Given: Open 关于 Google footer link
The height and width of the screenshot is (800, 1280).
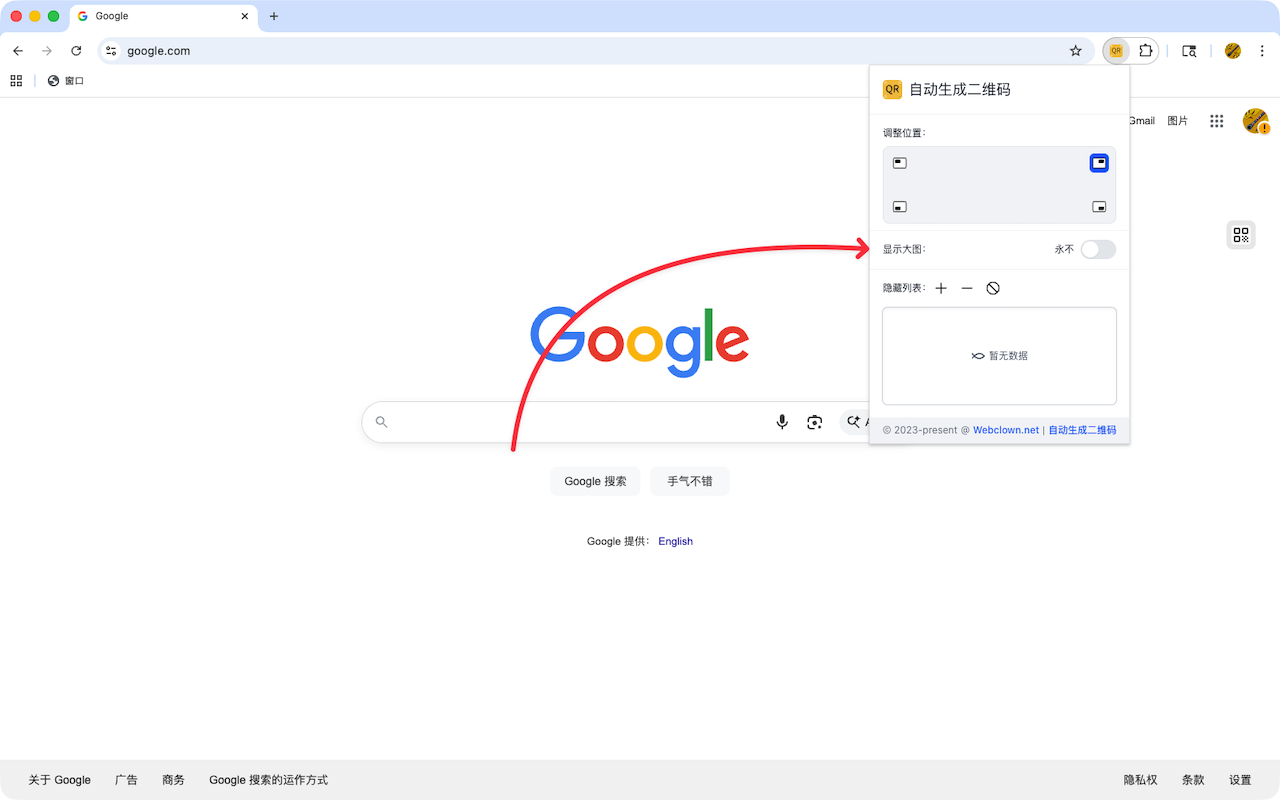Looking at the screenshot, I should [59, 780].
